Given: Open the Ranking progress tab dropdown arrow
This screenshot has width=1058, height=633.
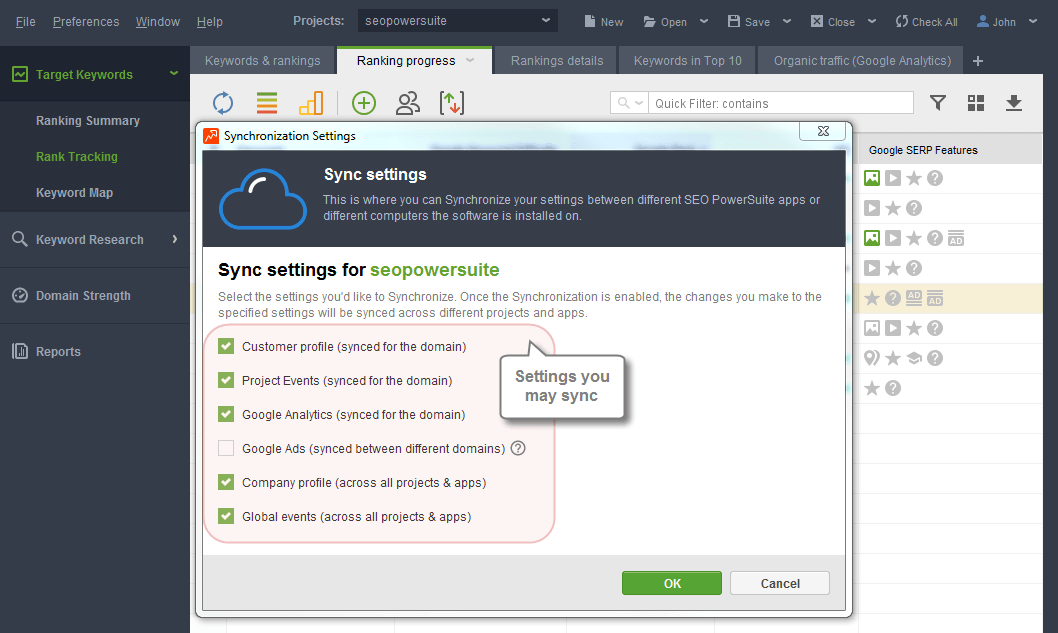Looking at the screenshot, I should click(470, 60).
